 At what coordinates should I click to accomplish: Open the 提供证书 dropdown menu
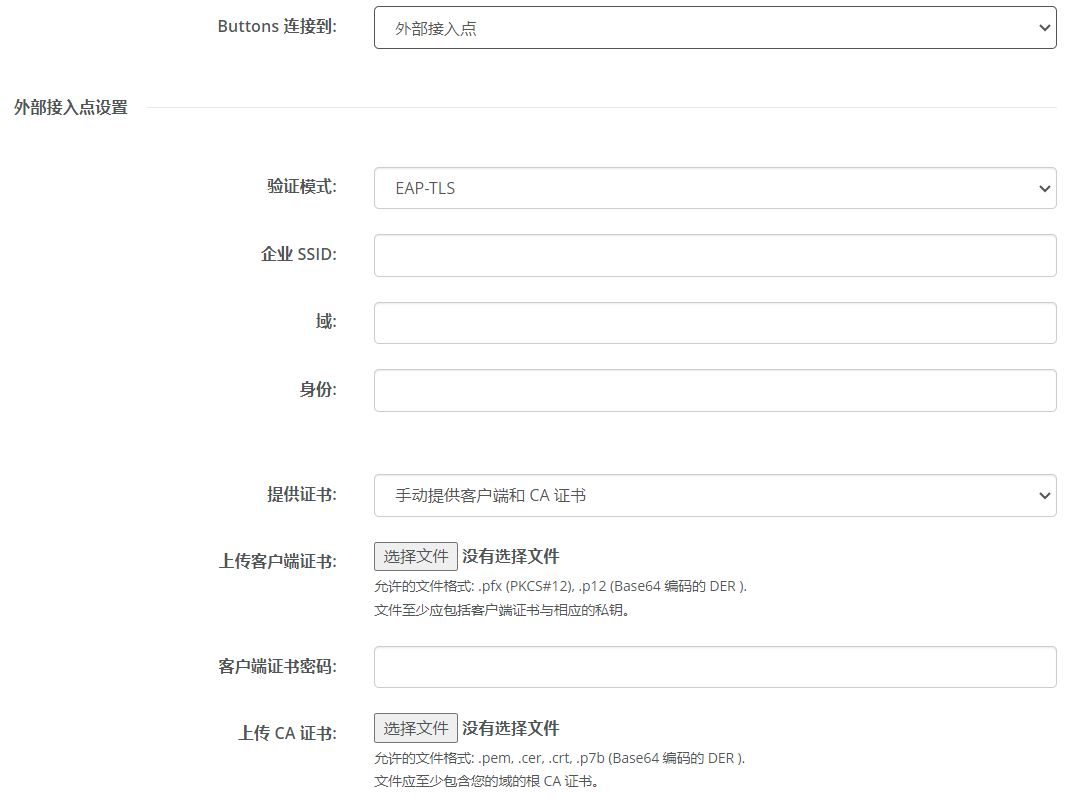[715, 495]
